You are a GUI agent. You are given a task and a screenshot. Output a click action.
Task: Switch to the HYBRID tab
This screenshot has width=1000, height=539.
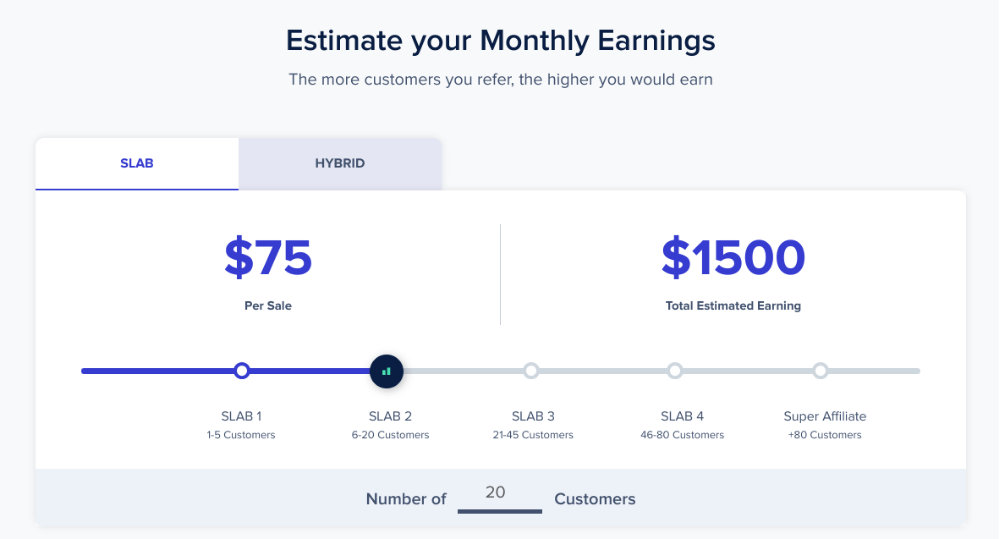[340, 163]
